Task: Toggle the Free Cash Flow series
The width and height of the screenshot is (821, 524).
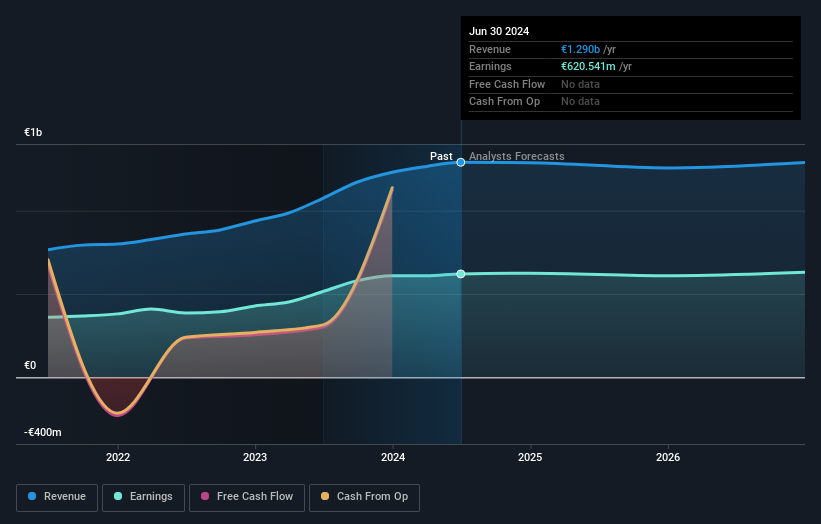Action: tap(247, 497)
